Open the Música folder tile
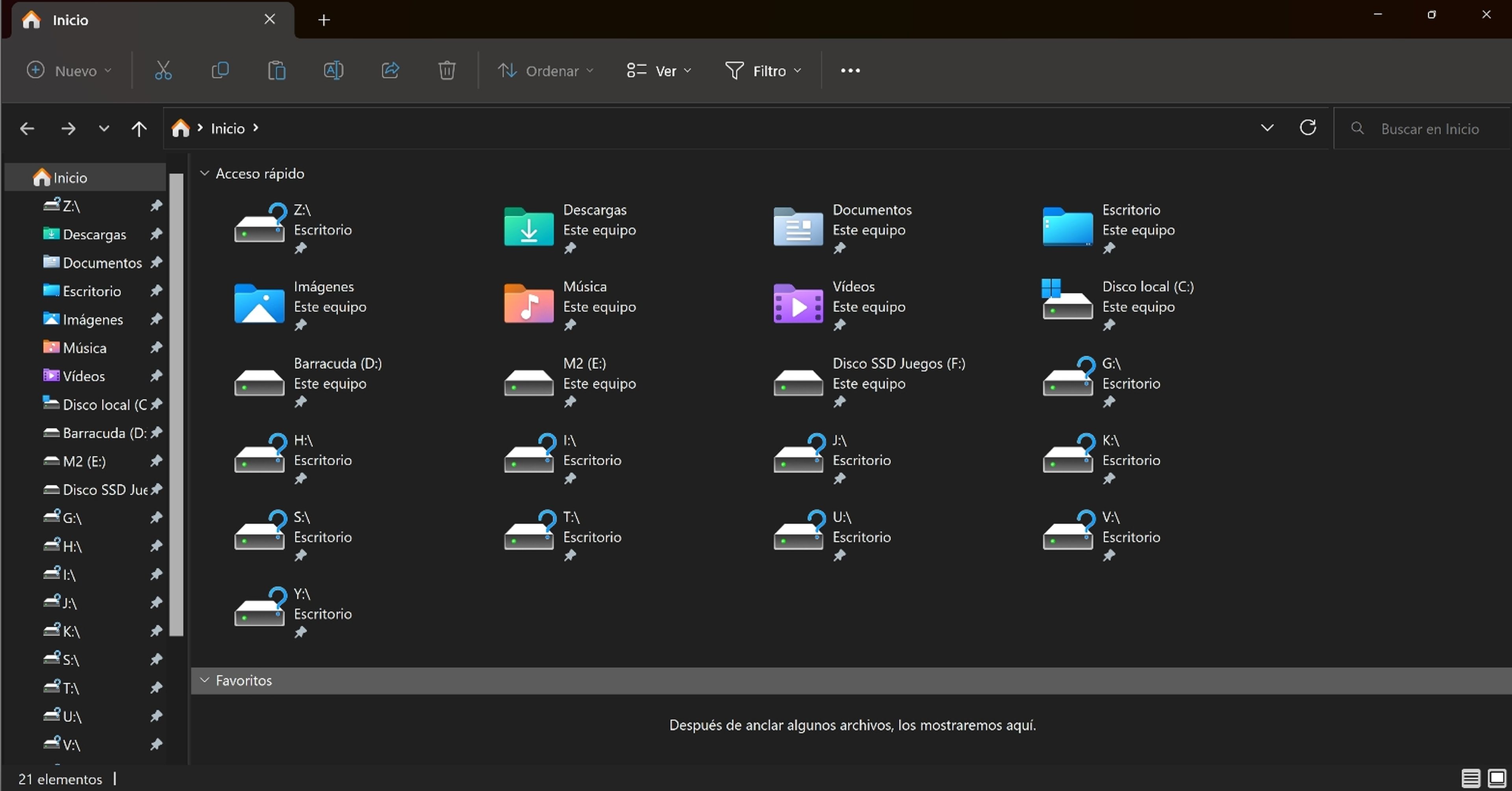The width and height of the screenshot is (1512, 791). 569,306
